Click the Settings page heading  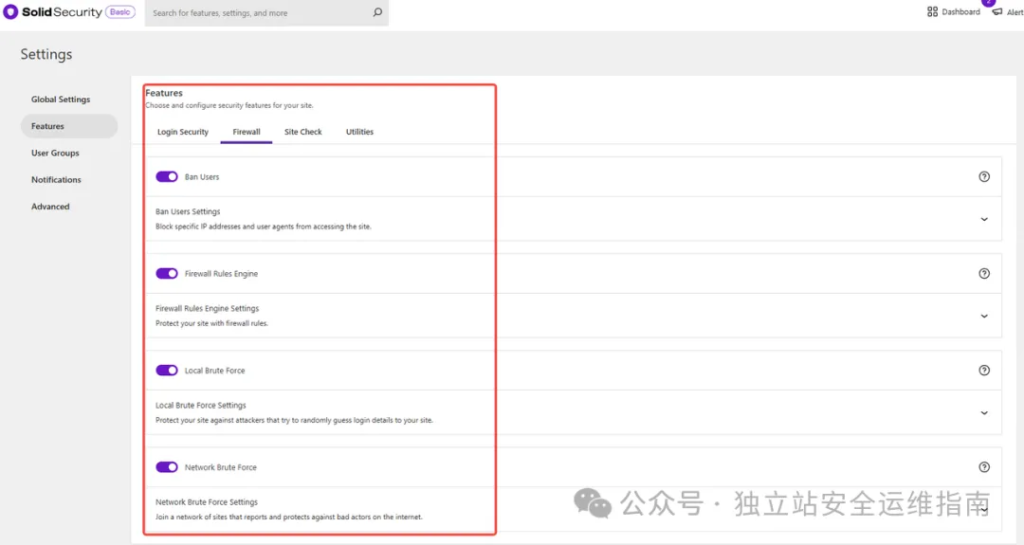(46, 54)
